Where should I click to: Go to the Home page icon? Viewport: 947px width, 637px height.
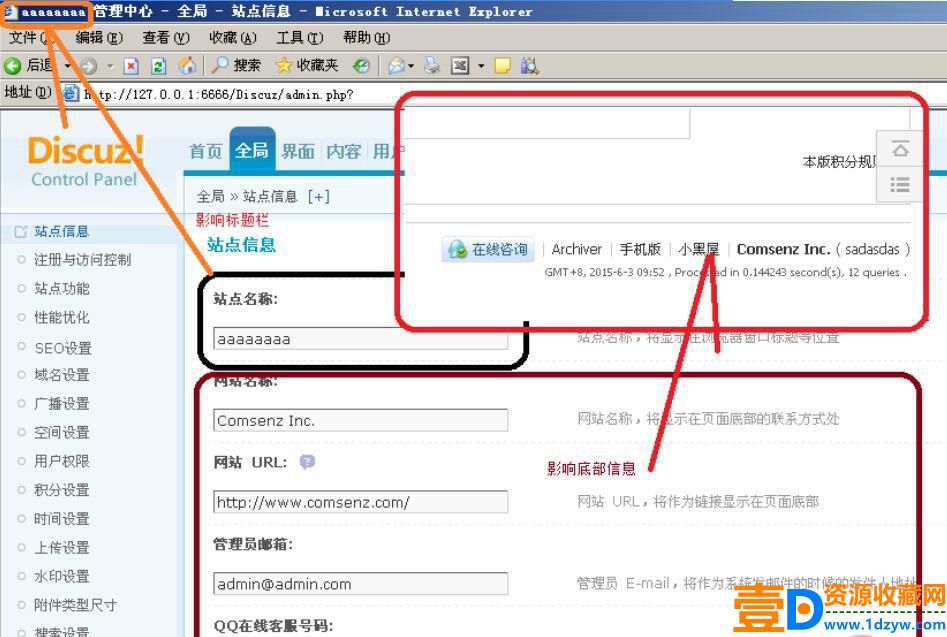(188, 65)
